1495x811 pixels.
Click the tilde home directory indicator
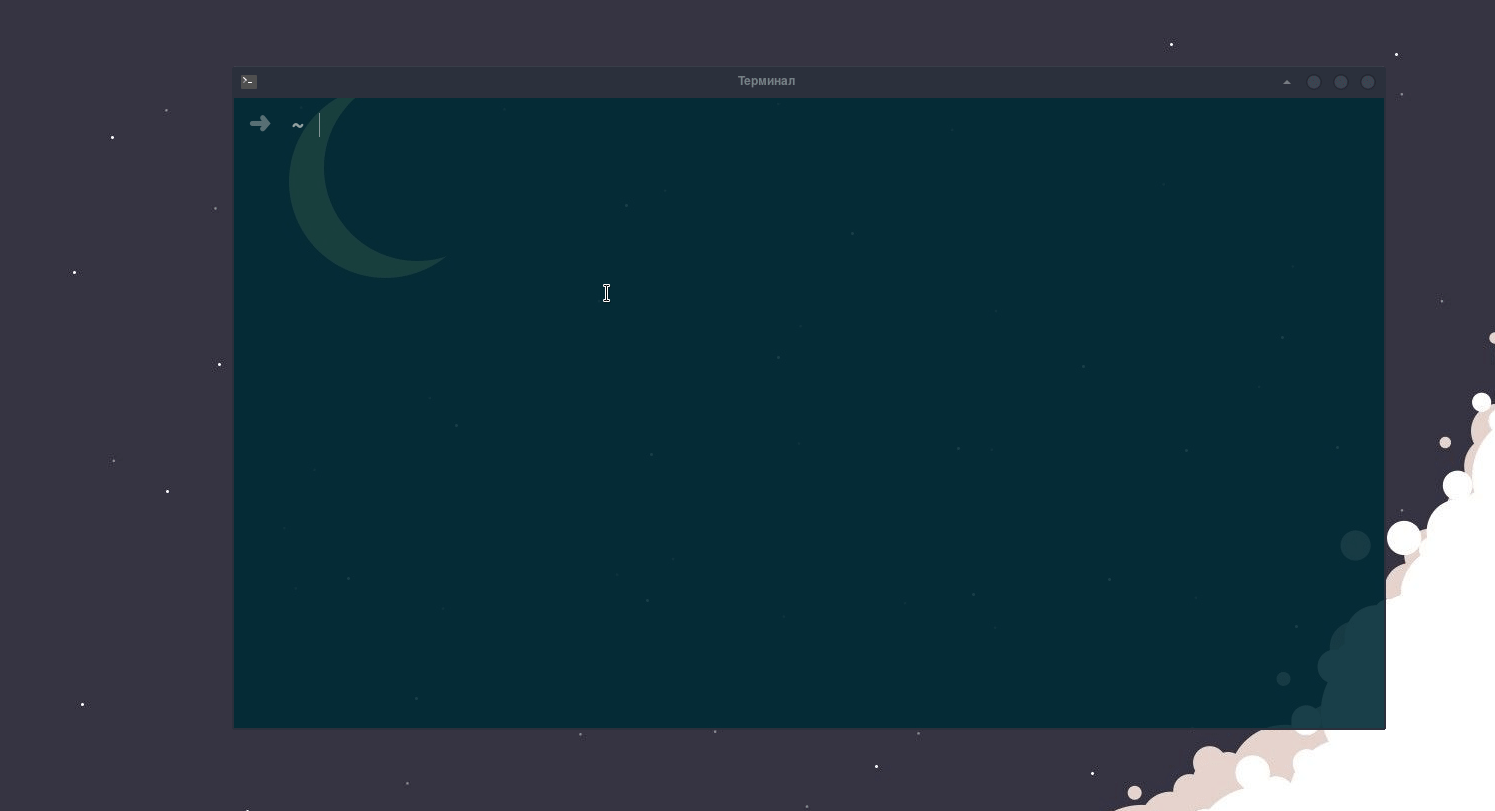click(297, 125)
